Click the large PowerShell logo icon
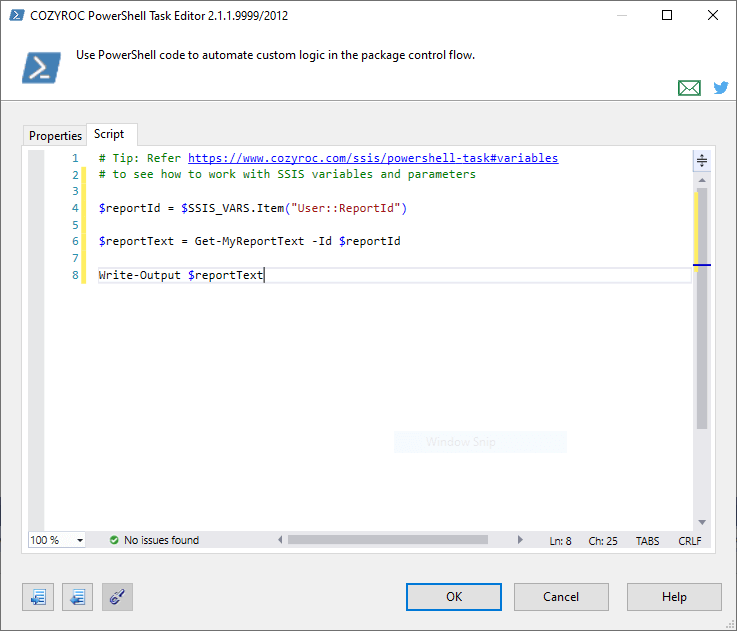 (x=41, y=68)
